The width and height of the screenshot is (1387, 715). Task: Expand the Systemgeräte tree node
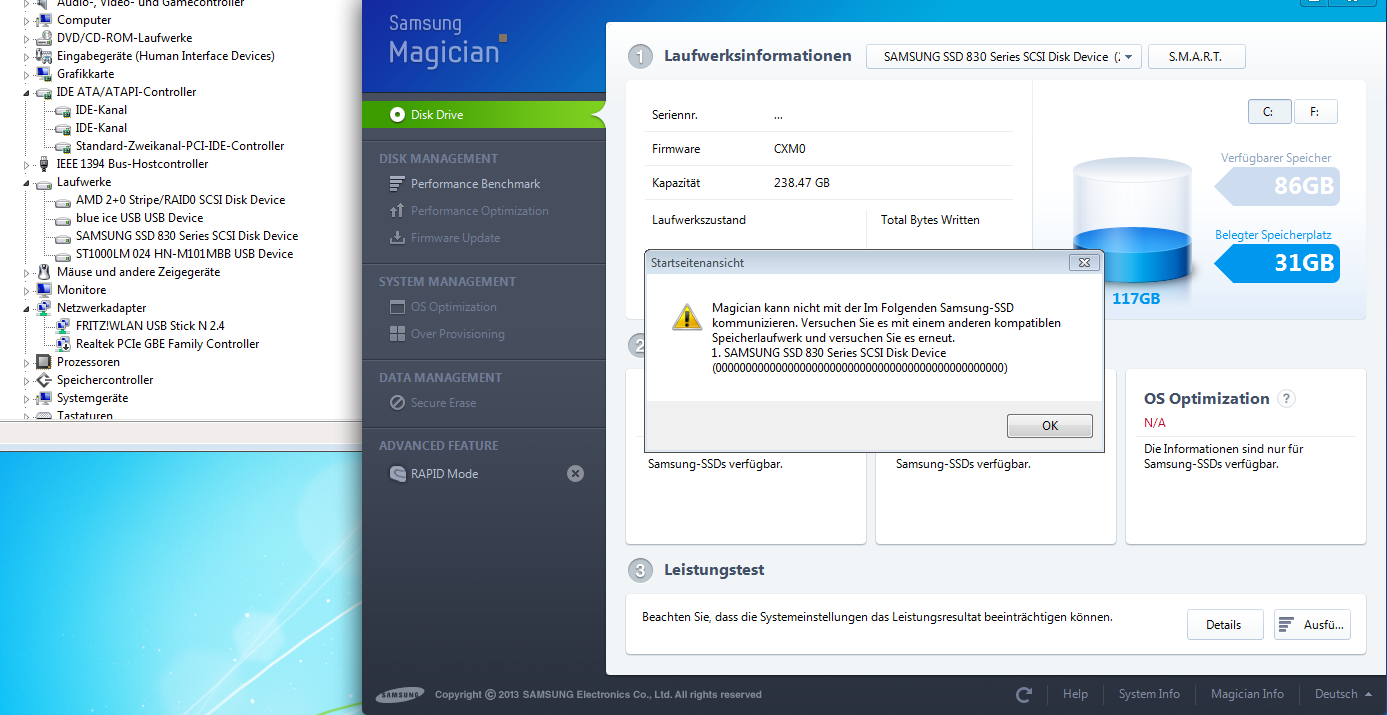point(27,398)
